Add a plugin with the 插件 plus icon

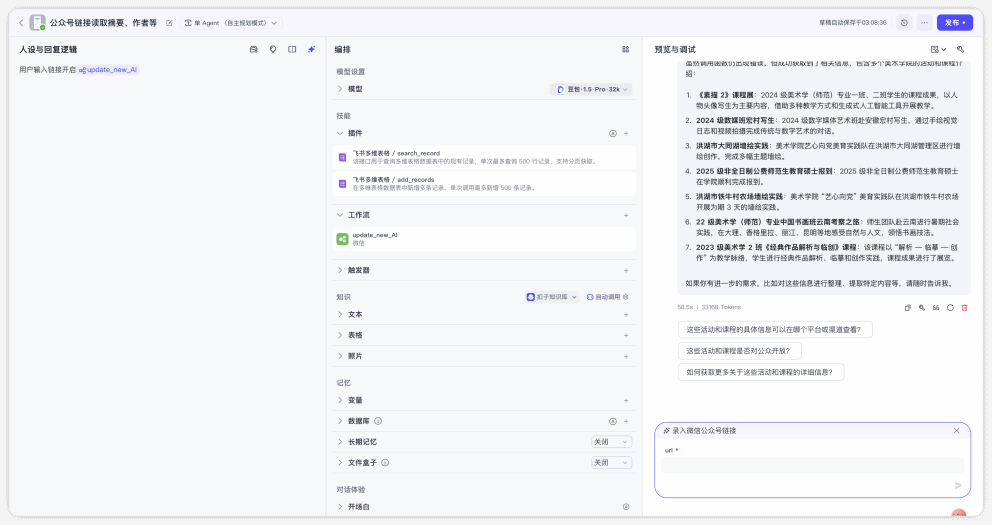[x=626, y=133]
